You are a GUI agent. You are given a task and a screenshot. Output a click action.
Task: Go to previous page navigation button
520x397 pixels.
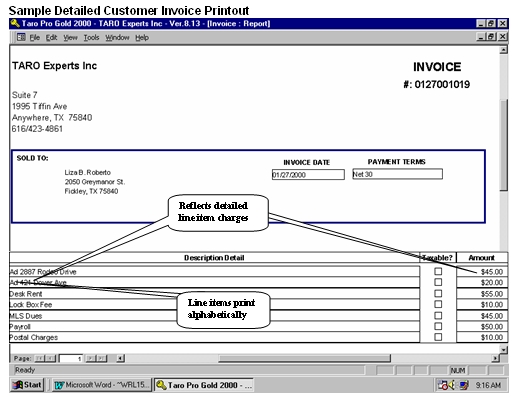tap(50, 358)
